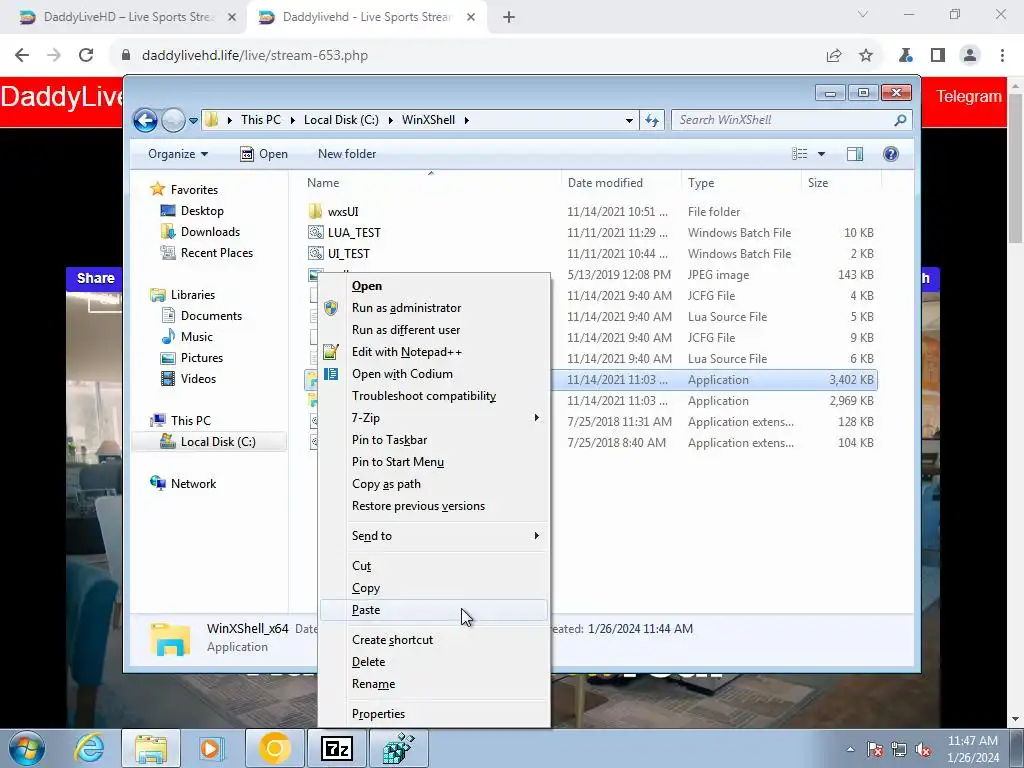Choose Rename in context menu

point(434,684)
